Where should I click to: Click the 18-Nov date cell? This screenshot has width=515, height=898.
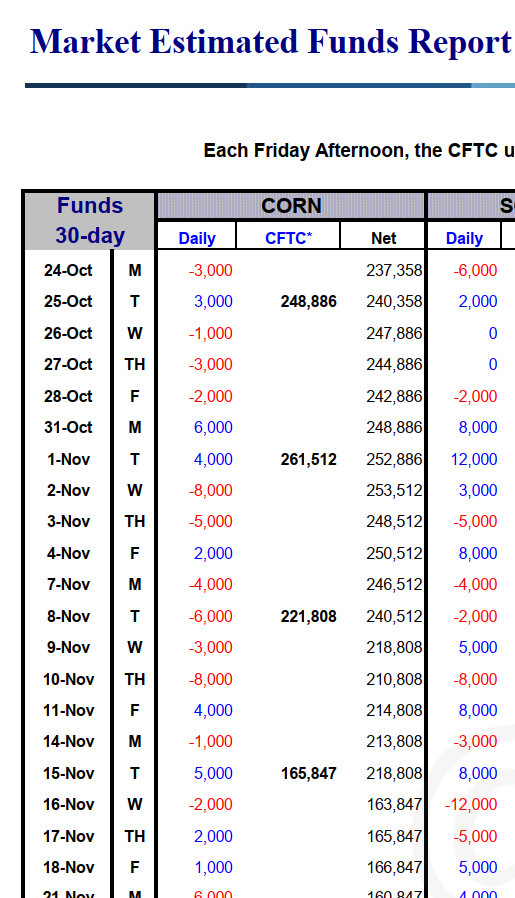pyautogui.click(x=68, y=868)
